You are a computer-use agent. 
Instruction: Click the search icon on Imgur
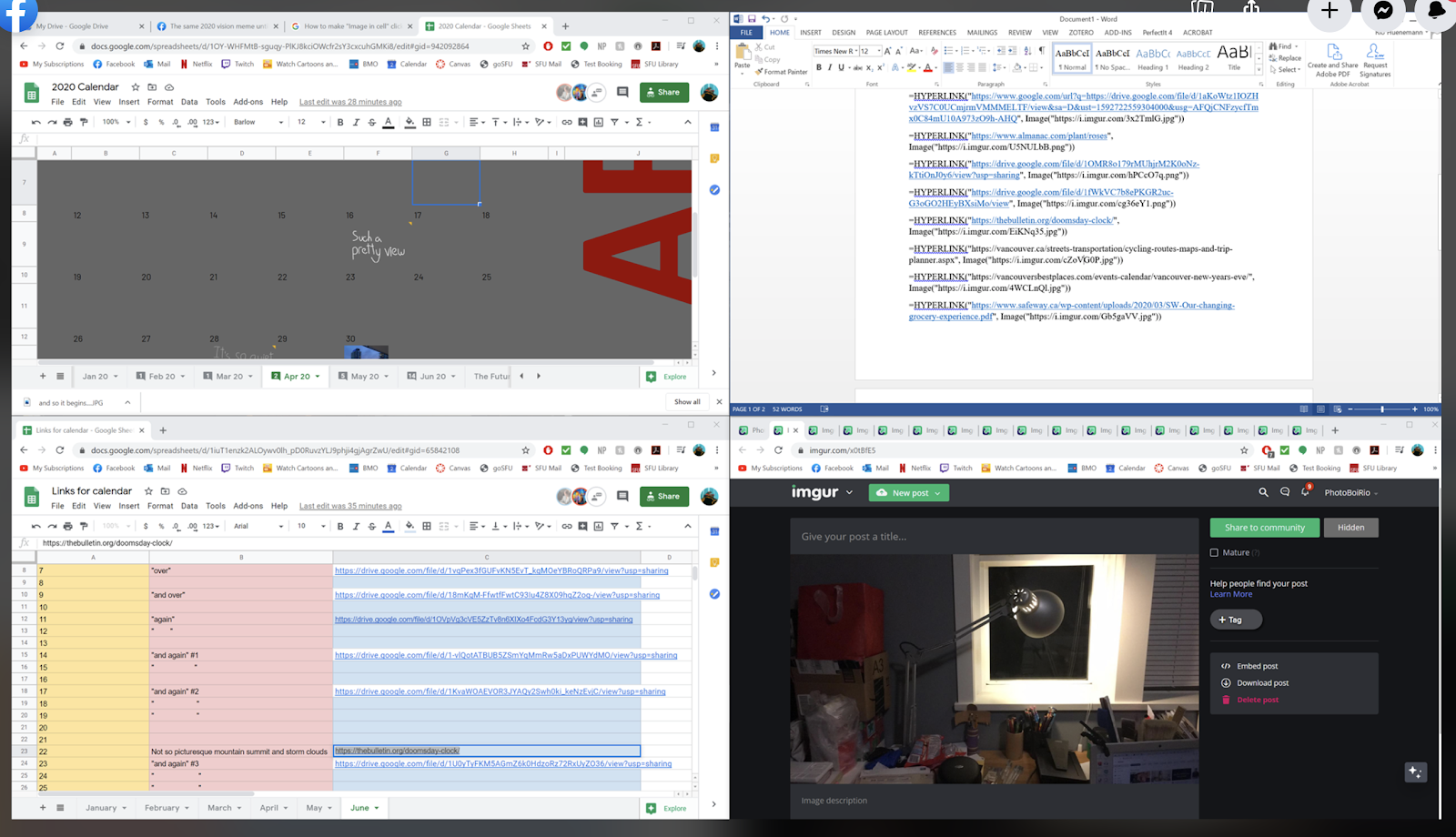pyautogui.click(x=1263, y=492)
